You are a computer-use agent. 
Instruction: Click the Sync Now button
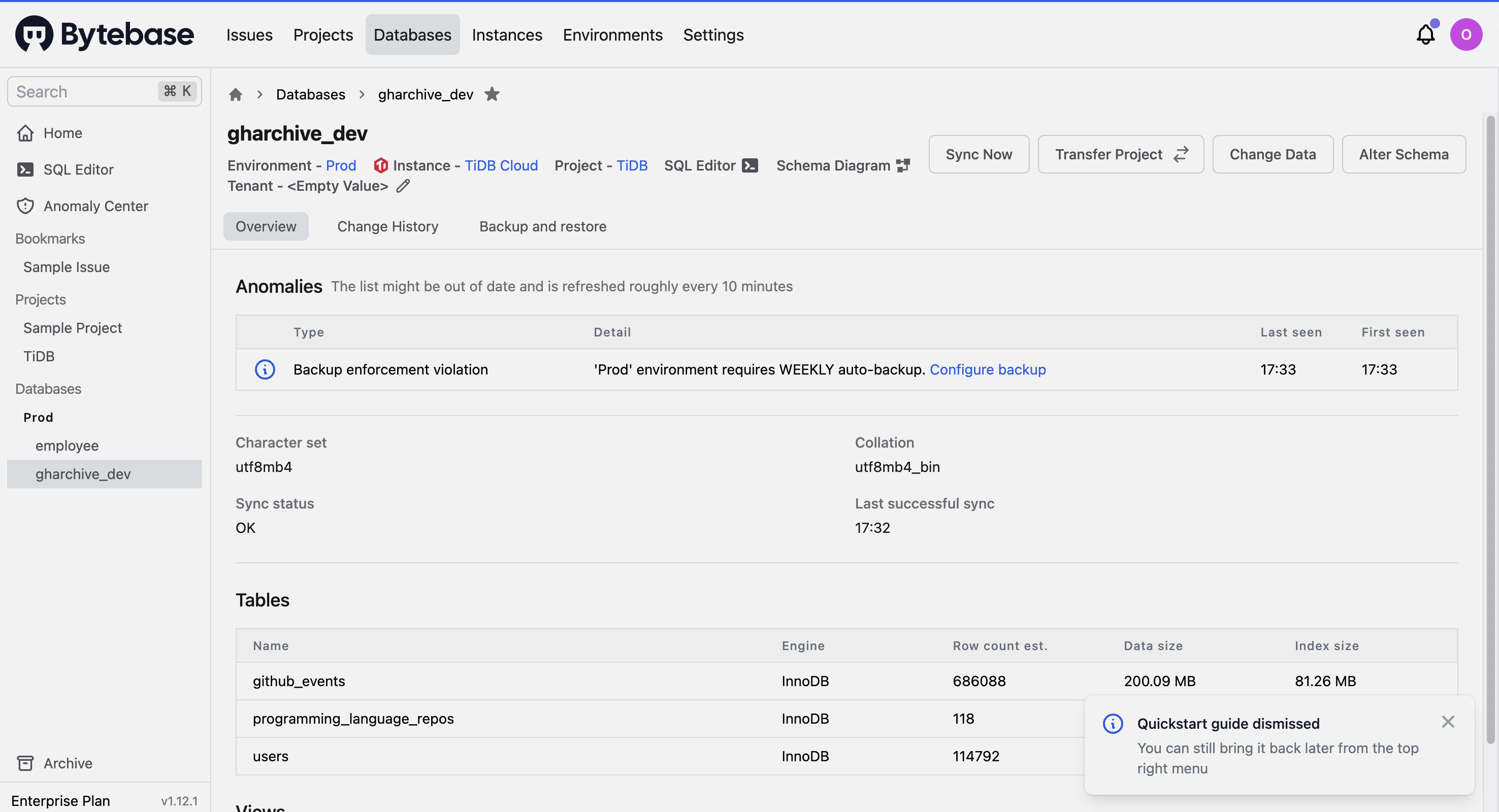979,154
